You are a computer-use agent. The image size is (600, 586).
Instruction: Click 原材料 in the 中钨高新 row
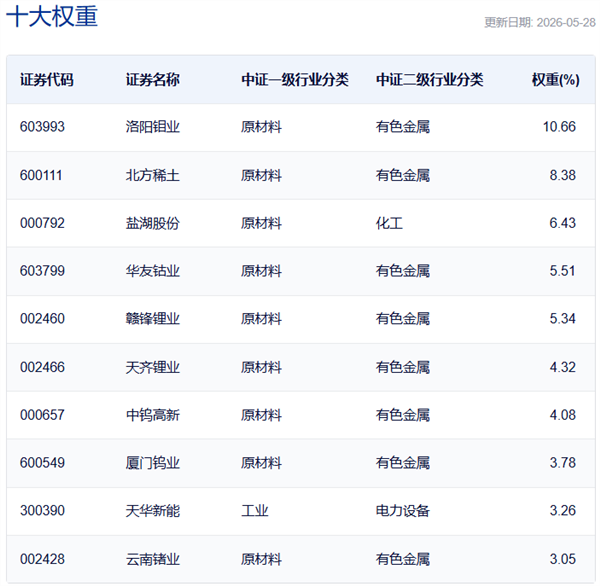pos(261,415)
